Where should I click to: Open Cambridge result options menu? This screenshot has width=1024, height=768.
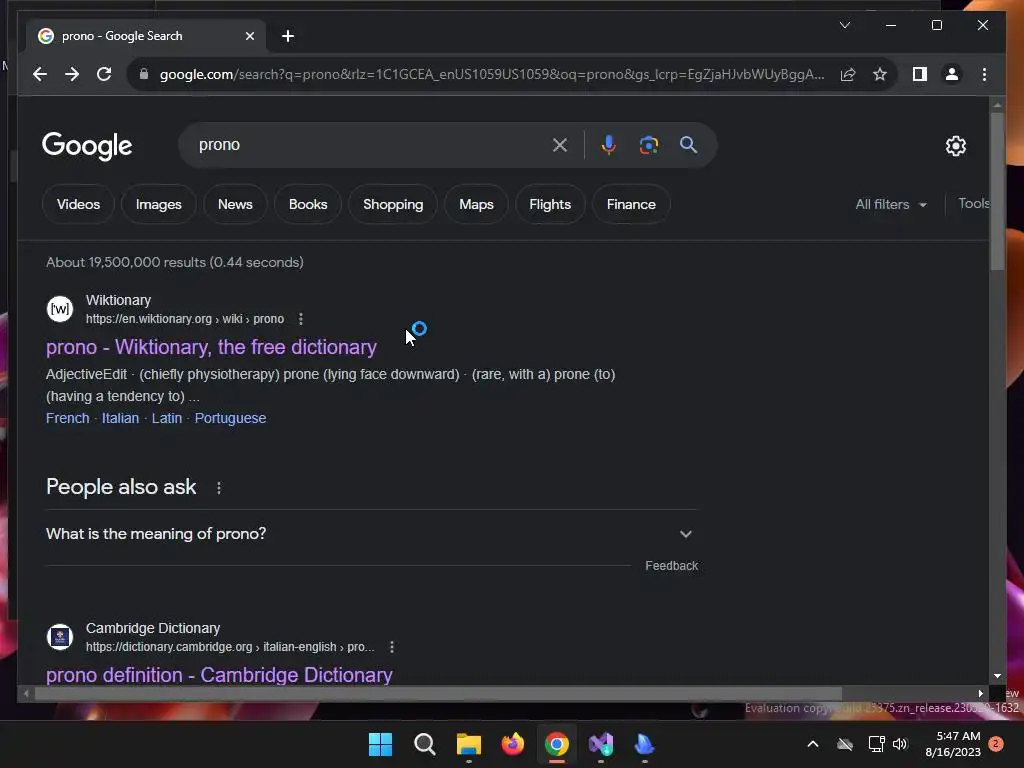[391, 647]
